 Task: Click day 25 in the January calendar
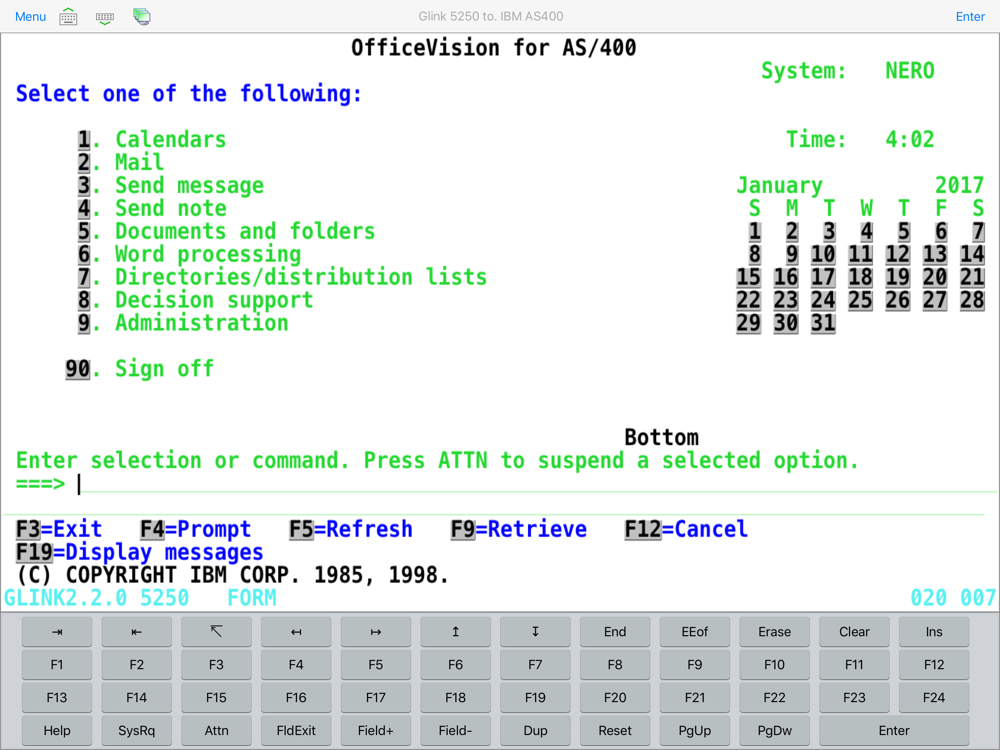(860, 300)
